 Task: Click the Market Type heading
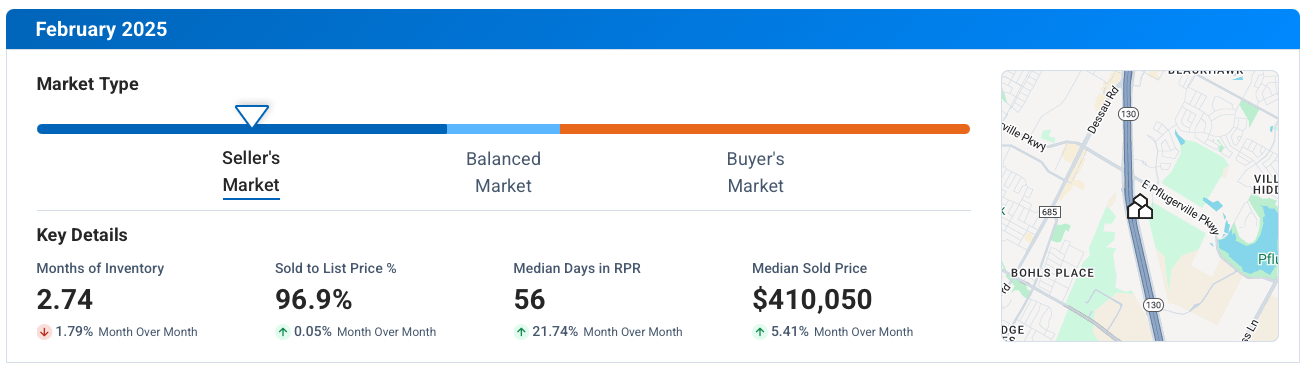tap(87, 84)
